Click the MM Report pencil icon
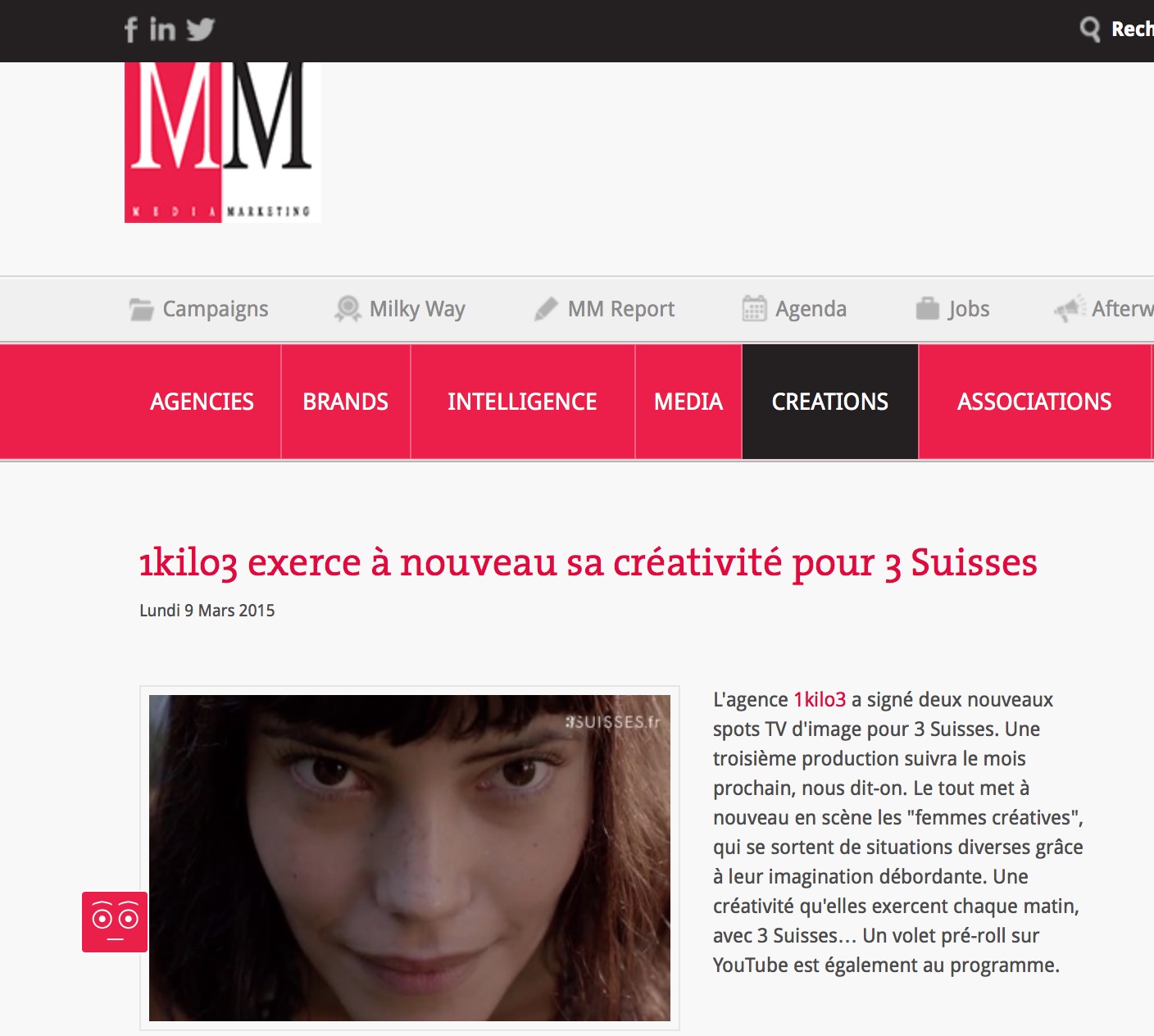This screenshot has width=1154, height=1036. (546, 309)
